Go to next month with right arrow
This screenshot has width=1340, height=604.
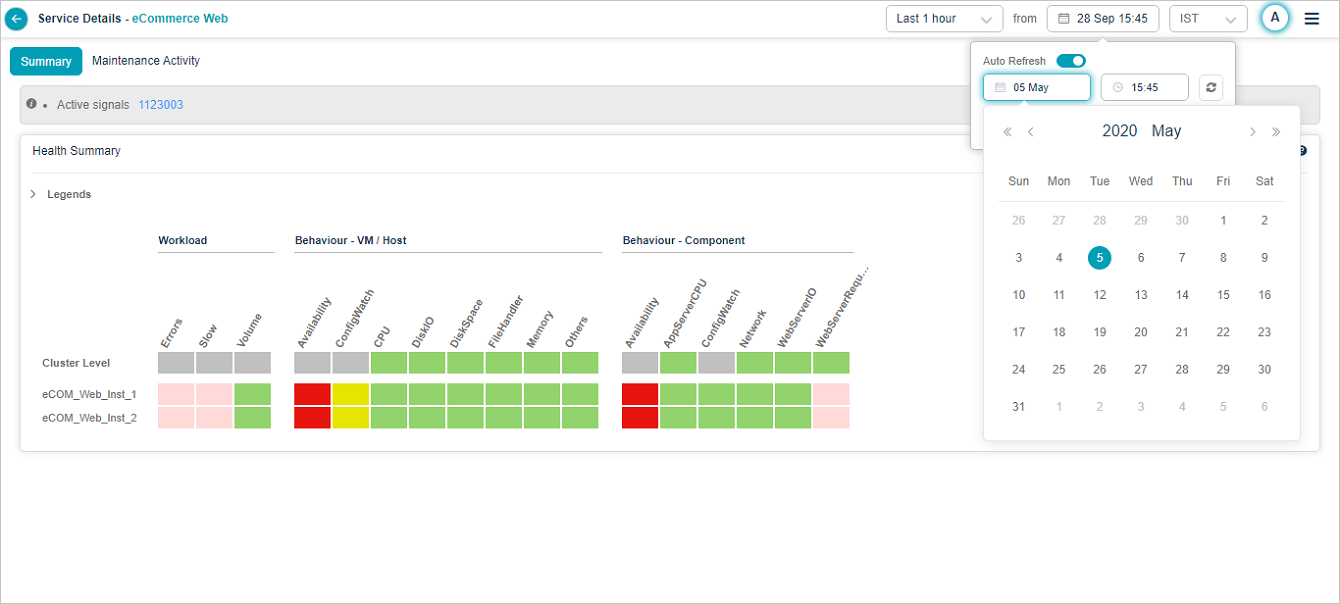point(1252,132)
